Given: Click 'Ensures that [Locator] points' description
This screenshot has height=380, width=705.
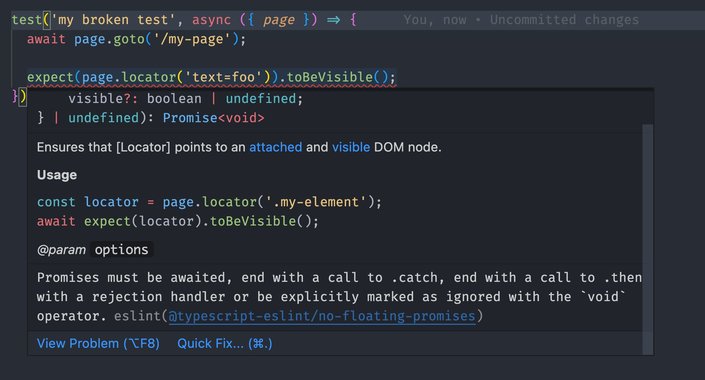Looking at the screenshot, I should tap(239, 147).
